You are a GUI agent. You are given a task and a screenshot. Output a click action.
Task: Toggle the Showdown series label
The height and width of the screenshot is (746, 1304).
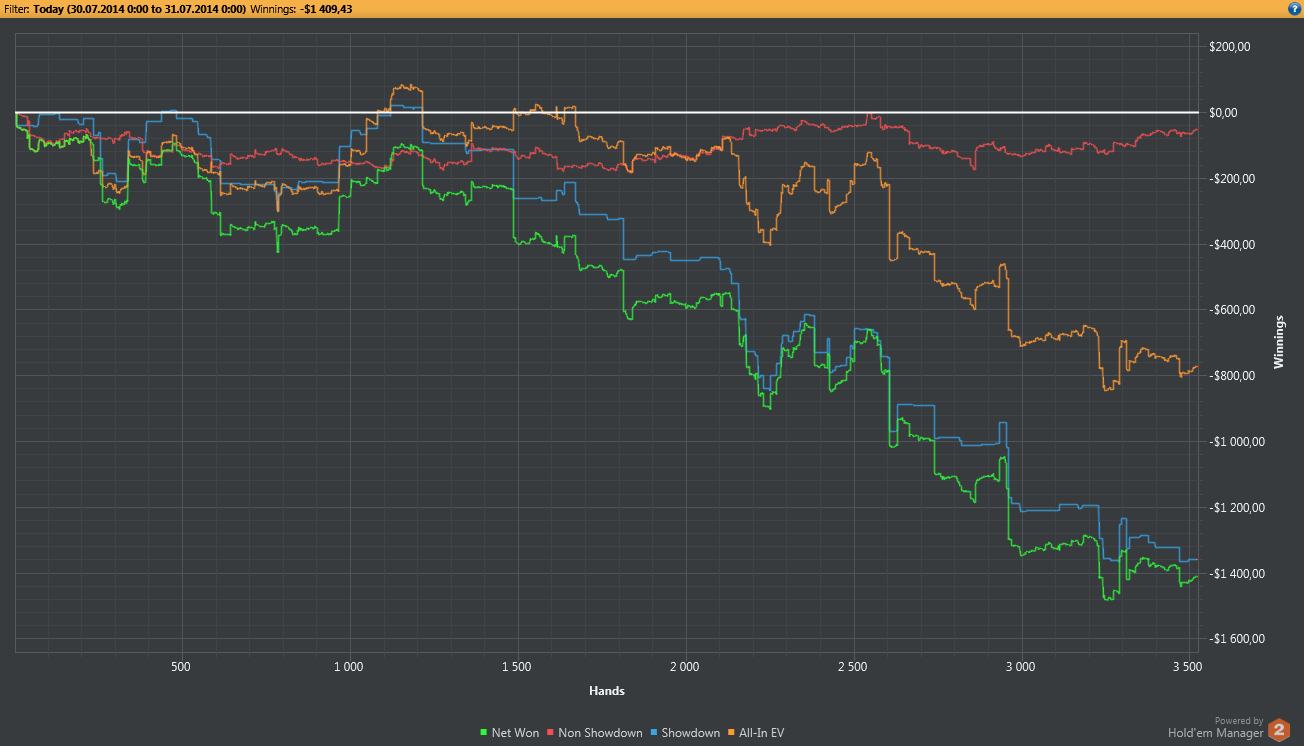pyautogui.click(x=691, y=733)
